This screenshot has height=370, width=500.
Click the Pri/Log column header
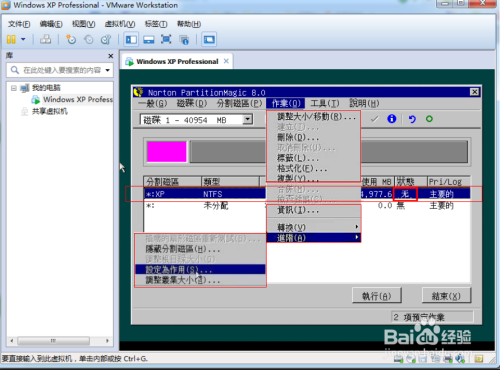[x=449, y=181]
